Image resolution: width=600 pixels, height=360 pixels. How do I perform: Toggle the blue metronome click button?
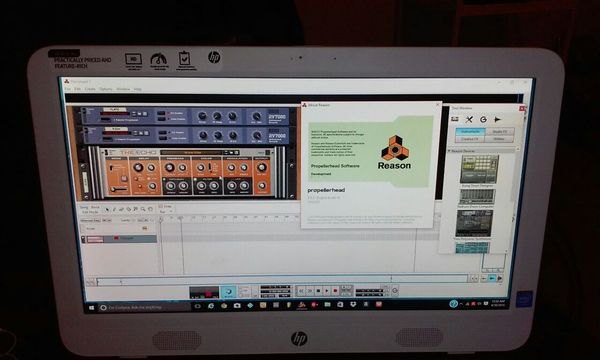[x=228, y=292]
